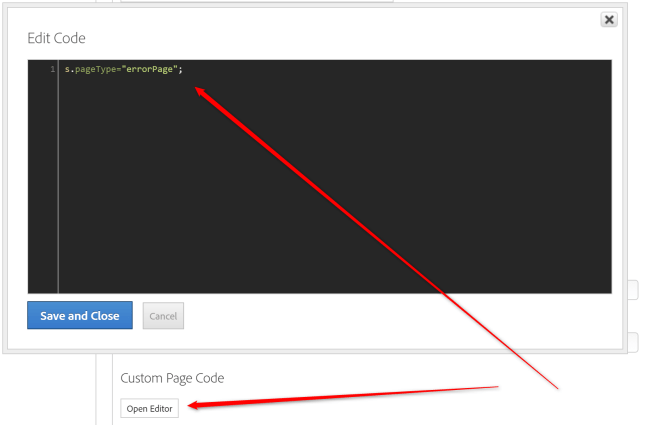Open Editor for Custom Page Code

[150, 408]
